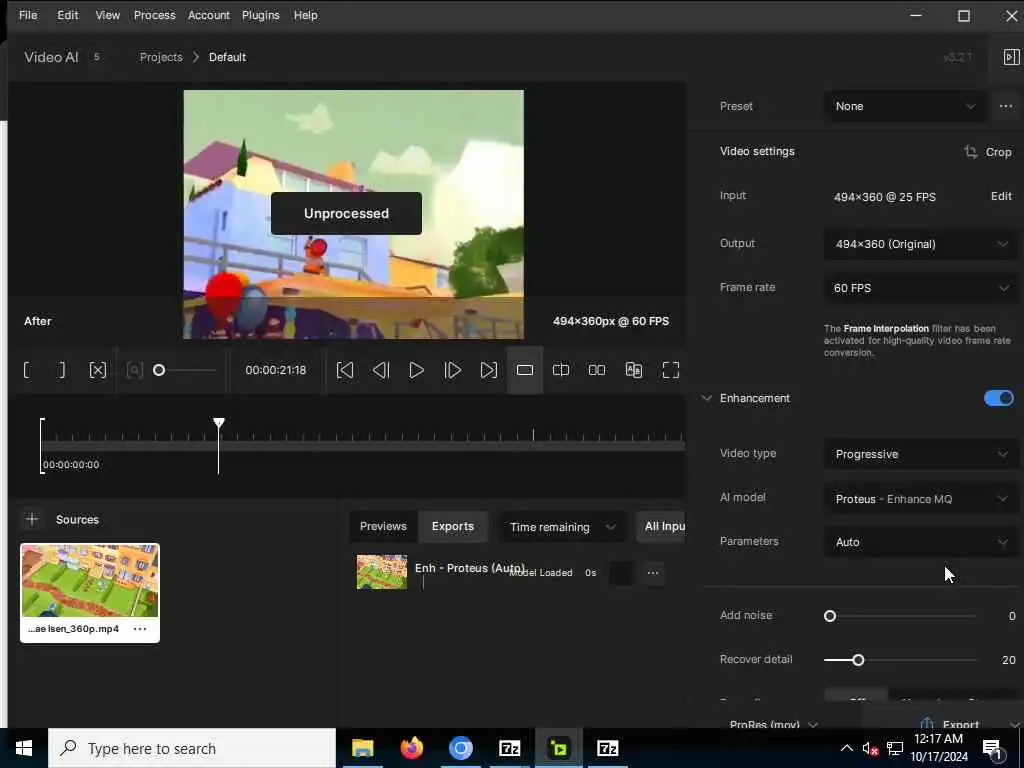Viewport: 1024px width, 768px height.
Task: Open the File menu
Action: click(28, 15)
